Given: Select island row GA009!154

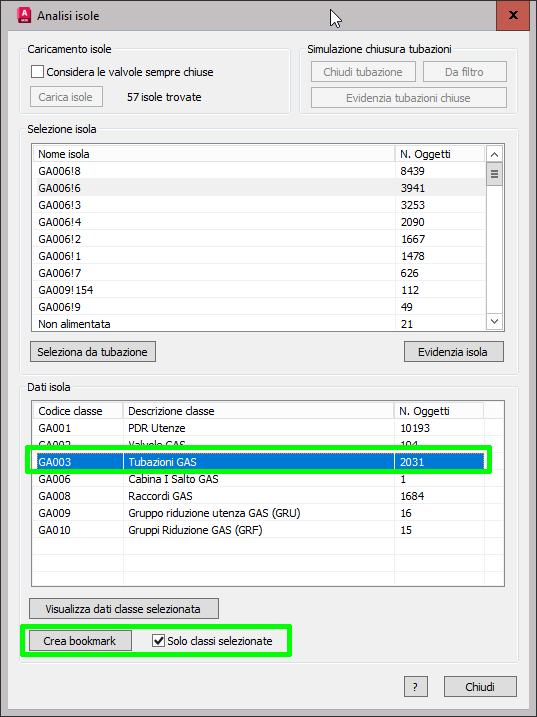Looking at the screenshot, I should (259, 289).
